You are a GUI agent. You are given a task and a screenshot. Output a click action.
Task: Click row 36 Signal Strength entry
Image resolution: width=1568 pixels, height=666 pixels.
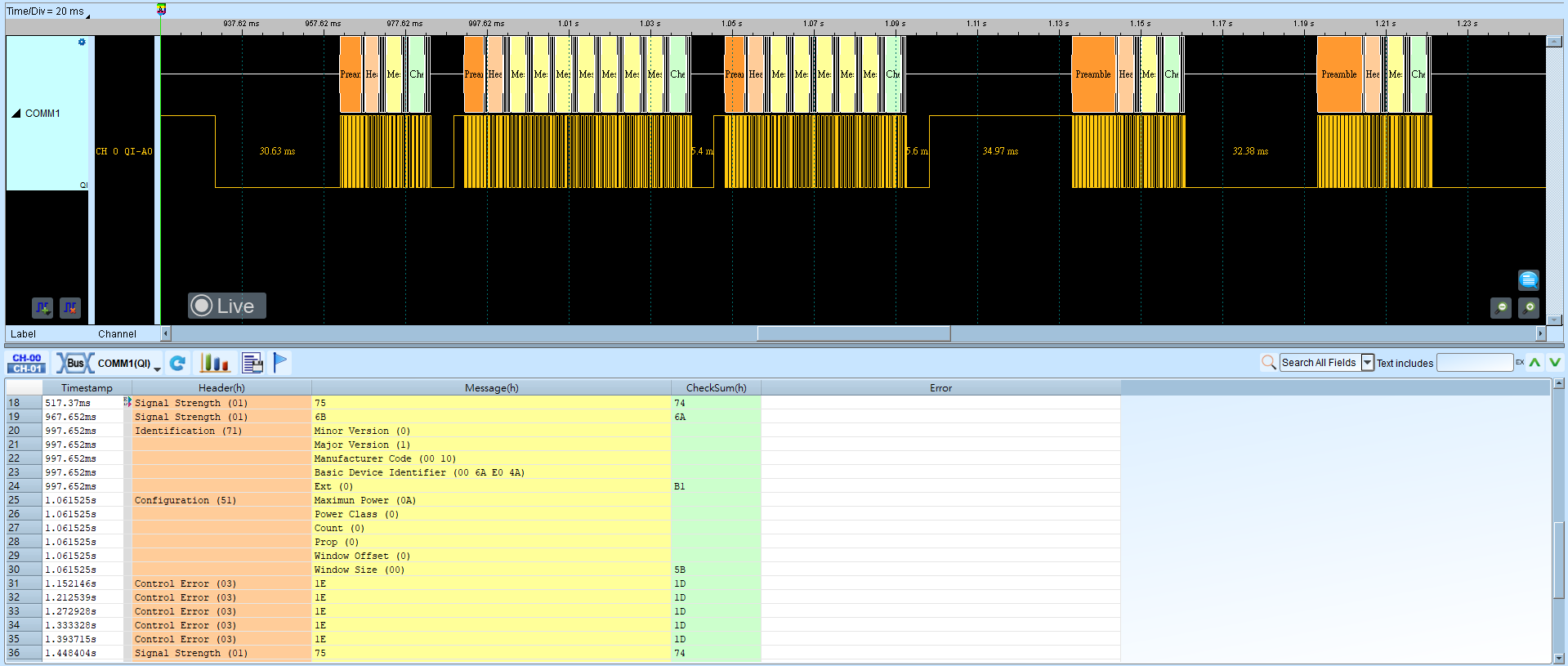point(564,653)
